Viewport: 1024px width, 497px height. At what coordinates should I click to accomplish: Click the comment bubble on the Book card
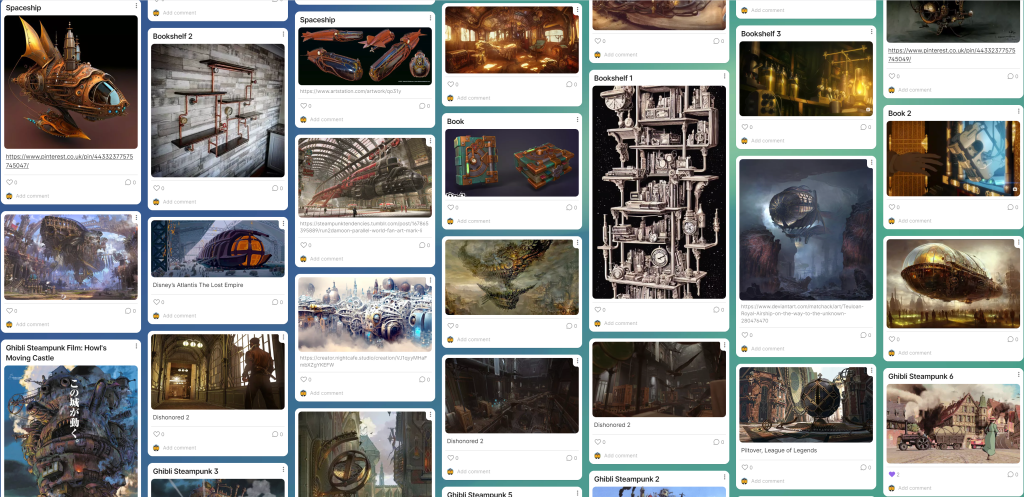(x=569, y=207)
